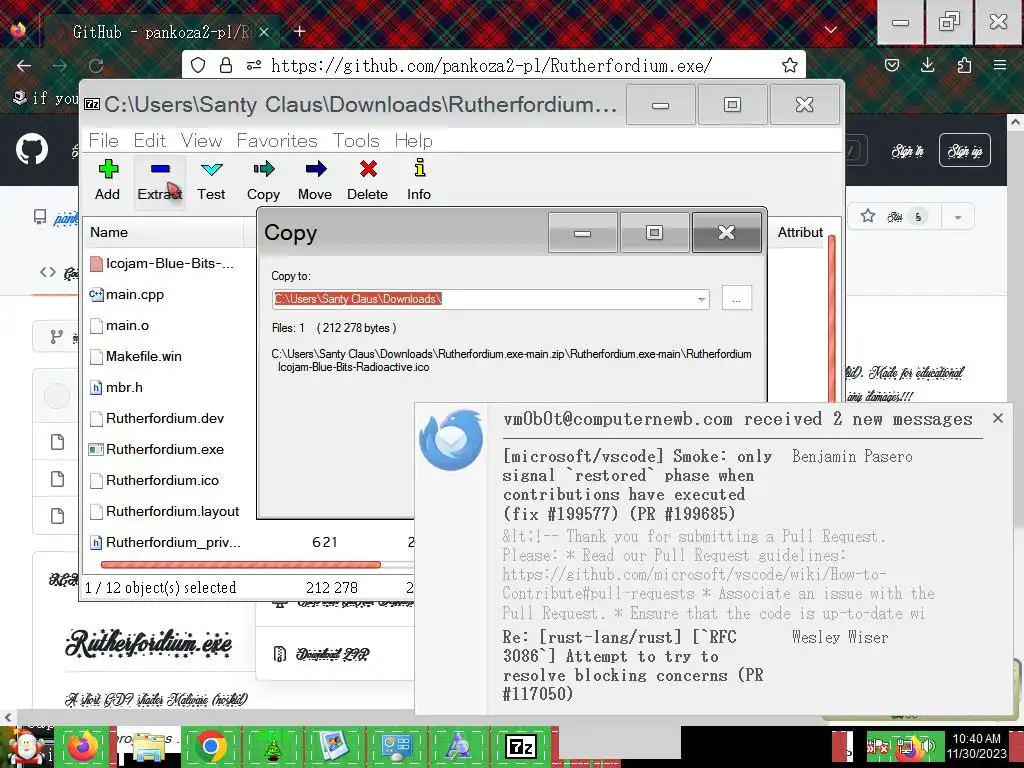Expand the Copy to path dropdown

click(x=701, y=300)
